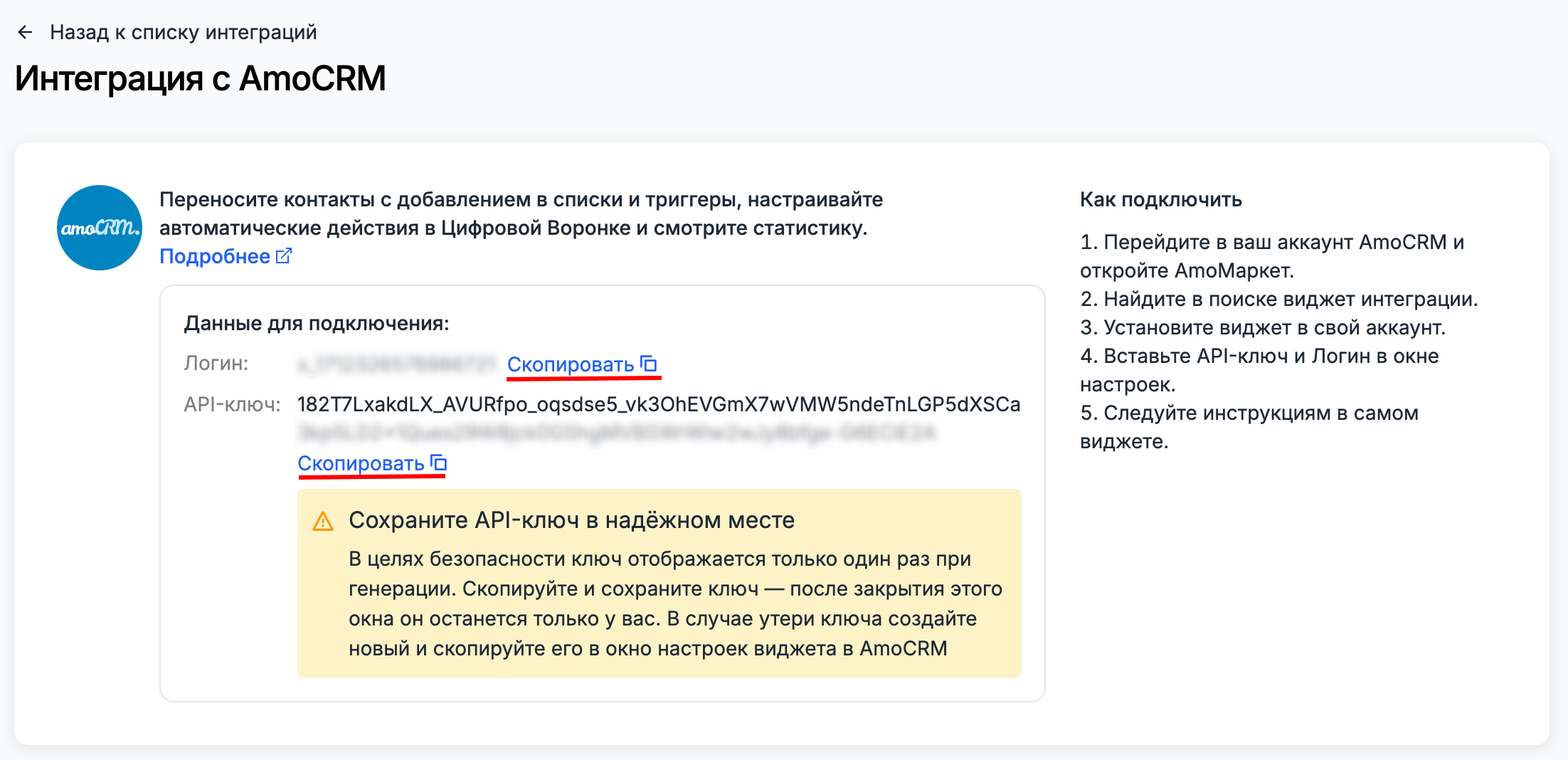
Task: Click the external link icon beside Подробнее
Action: (x=284, y=255)
